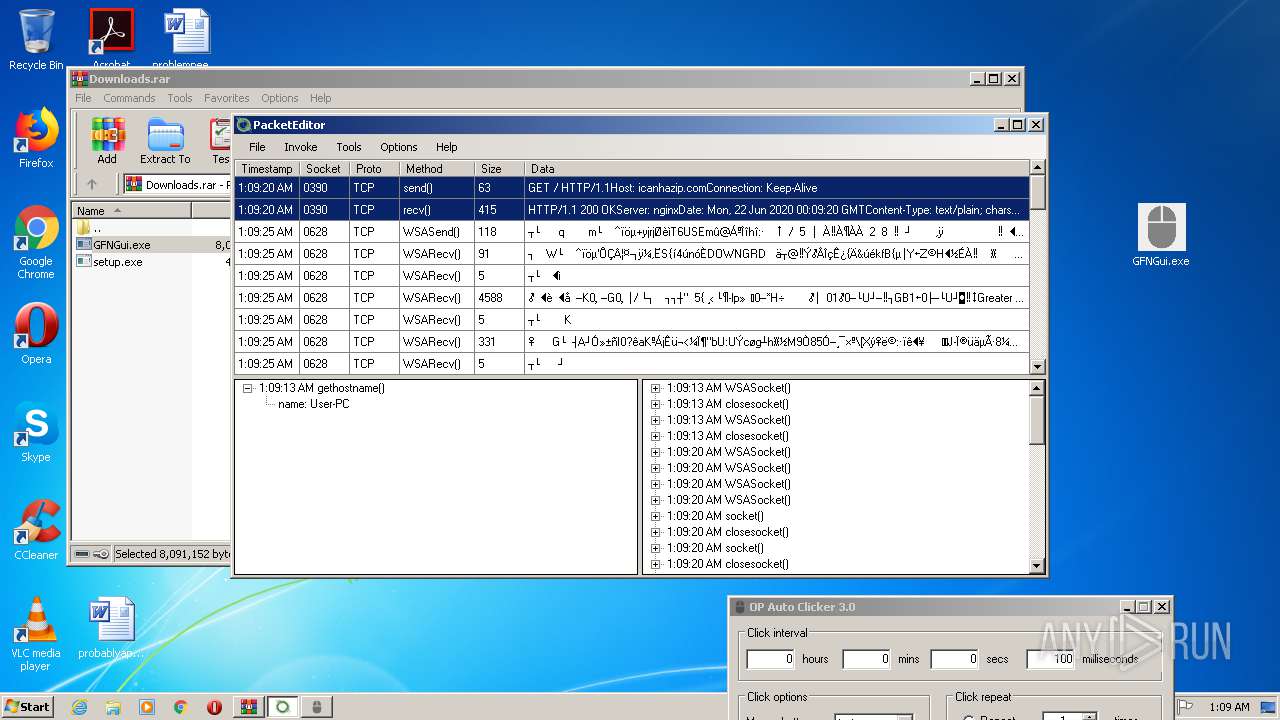Click the Extract To icon in WinRAR
The image size is (1280, 720).
click(x=165, y=141)
